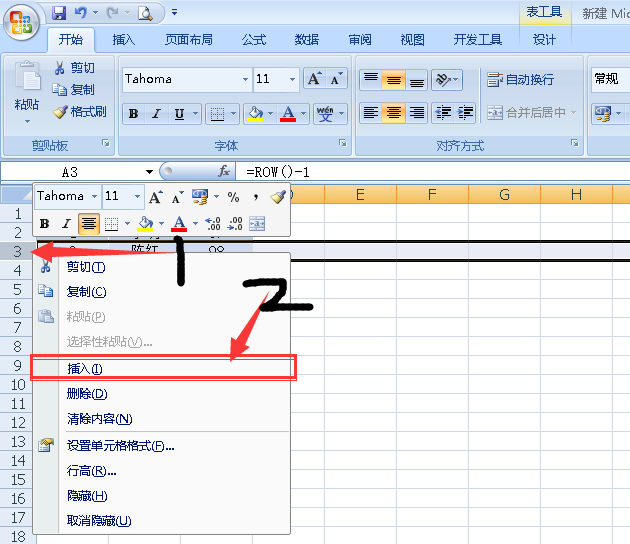Open the 公式 formulas tab
Viewport: 630px width, 544px height.
click(x=254, y=39)
